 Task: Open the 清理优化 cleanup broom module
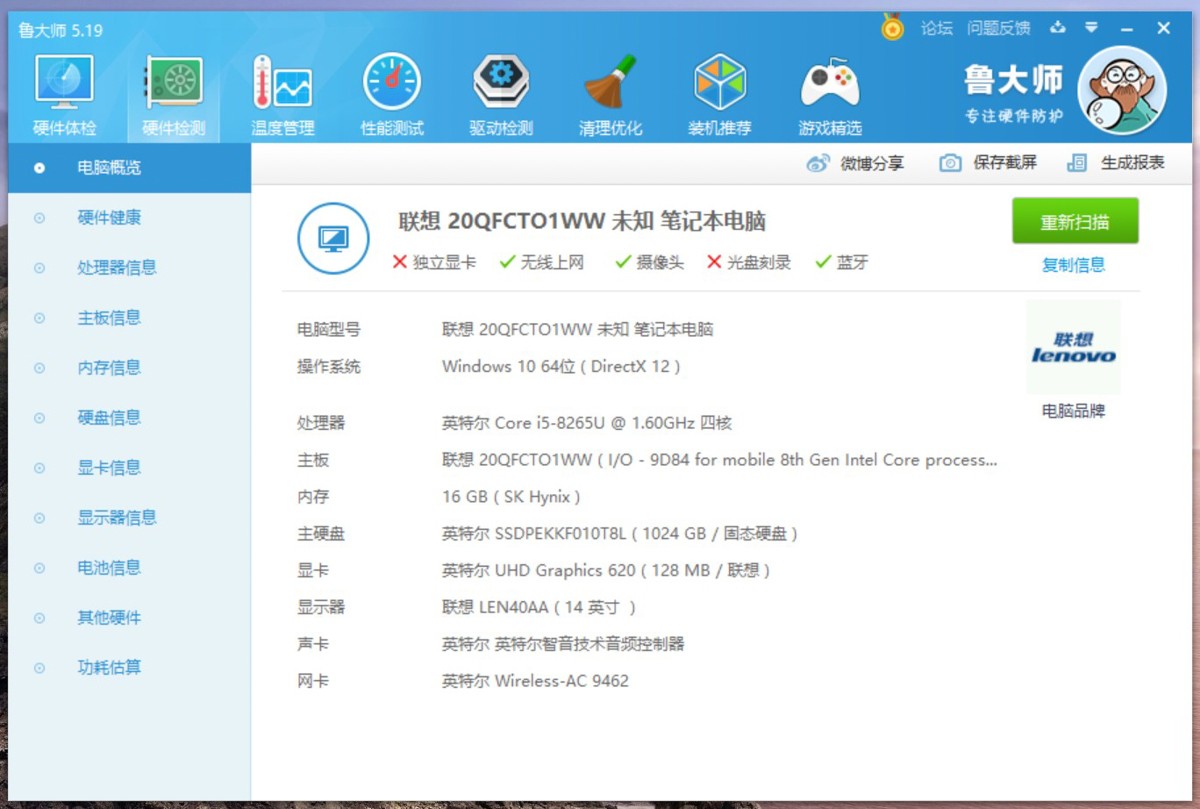click(610, 96)
